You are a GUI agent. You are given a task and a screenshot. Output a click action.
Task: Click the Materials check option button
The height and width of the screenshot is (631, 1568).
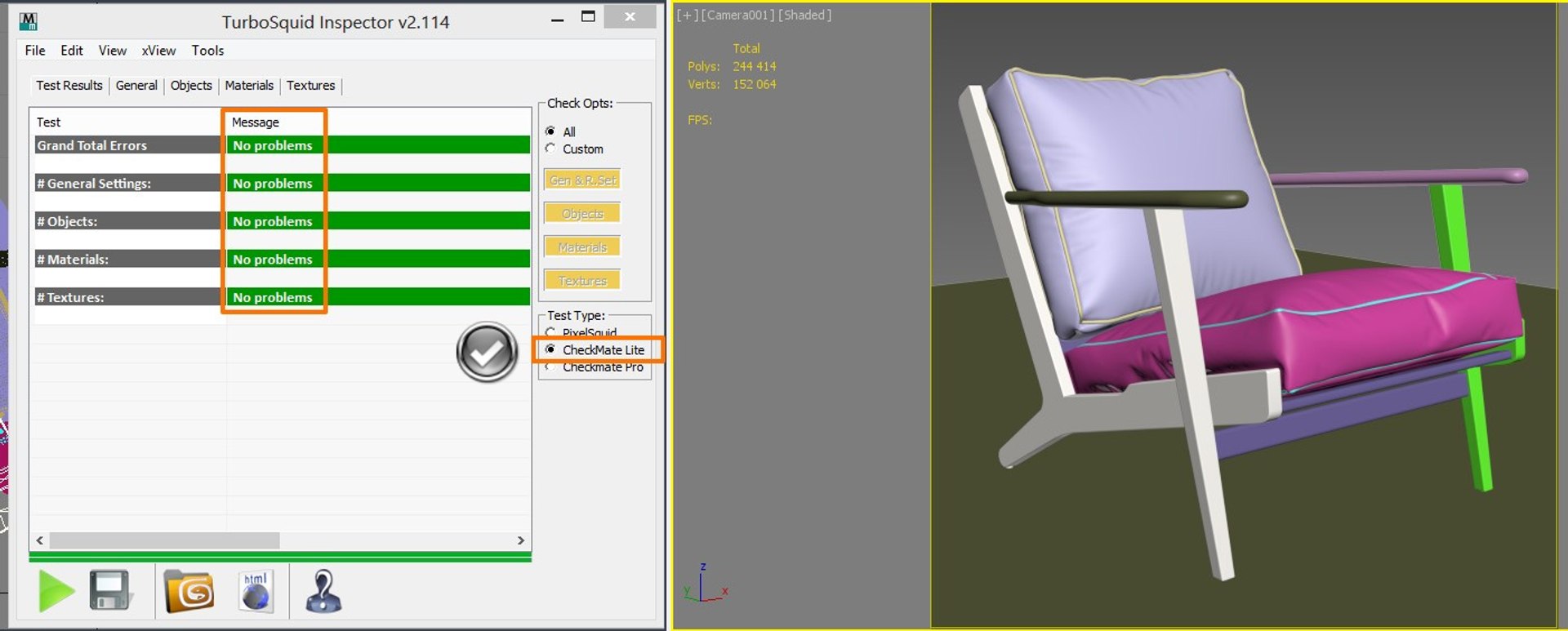click(582, 247)
